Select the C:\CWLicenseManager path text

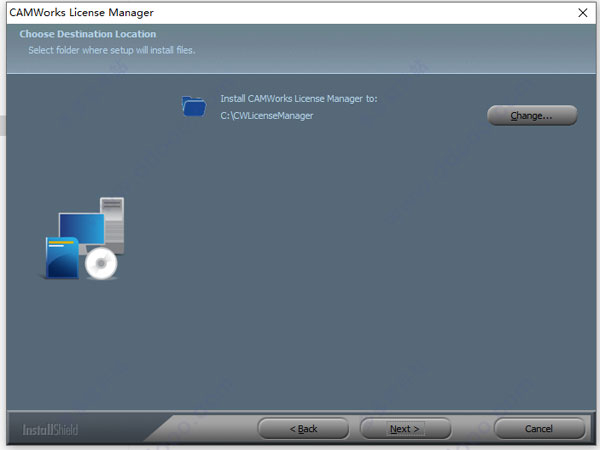click(267, 116)
